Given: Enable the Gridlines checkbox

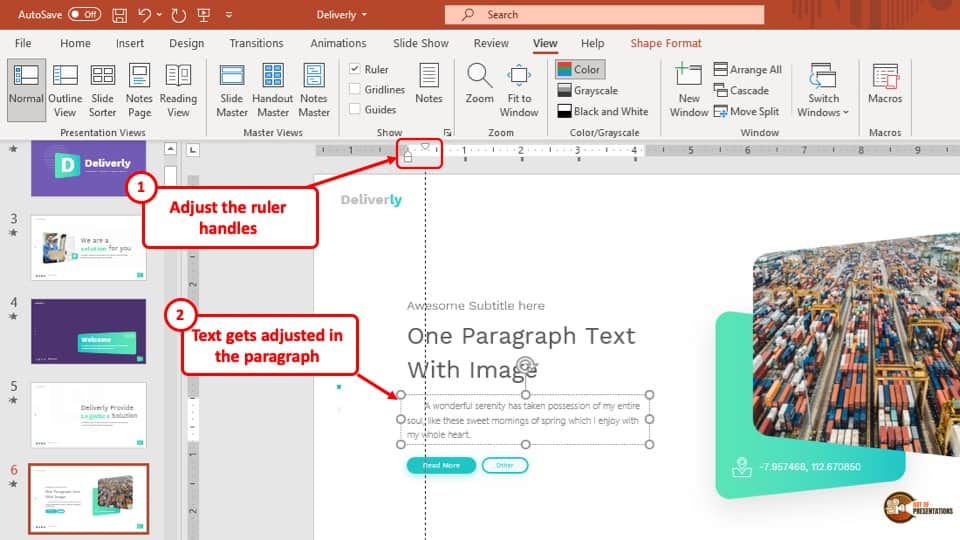Looking at the screenshot, I should click(x=354, y=89).
